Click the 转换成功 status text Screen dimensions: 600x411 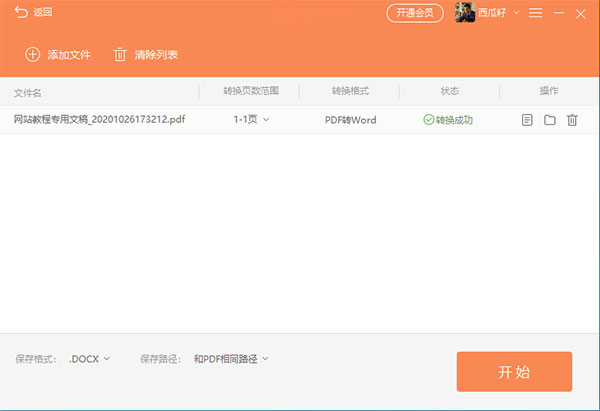tap(455, 120)
